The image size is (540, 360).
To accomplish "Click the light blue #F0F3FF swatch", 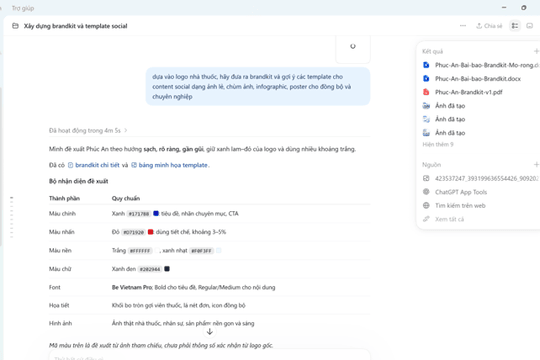I will click(218, 250).
